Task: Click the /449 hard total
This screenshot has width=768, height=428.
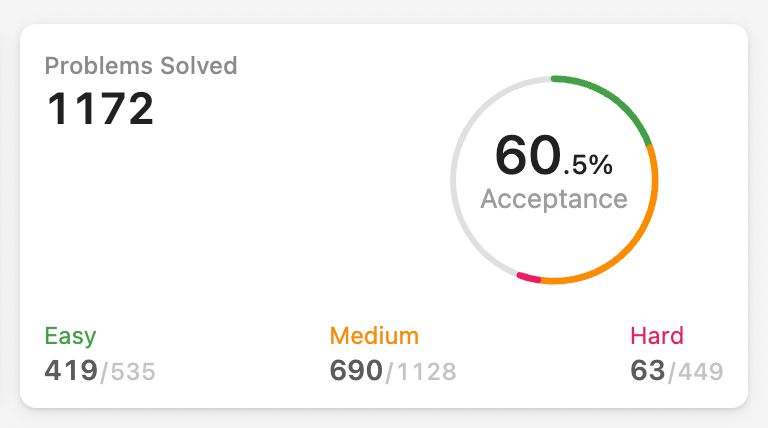Action: 696,372
